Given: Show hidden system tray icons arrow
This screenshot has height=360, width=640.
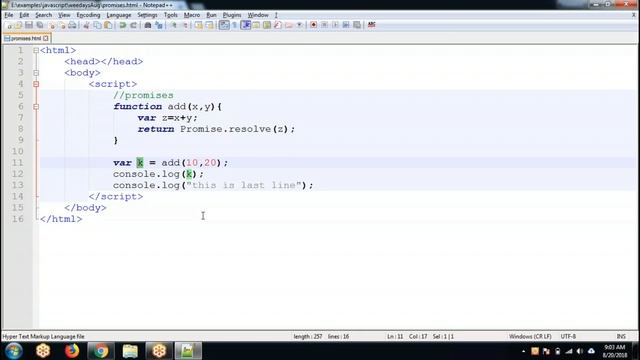Looking at the screenshot, I should click(523, 351).
